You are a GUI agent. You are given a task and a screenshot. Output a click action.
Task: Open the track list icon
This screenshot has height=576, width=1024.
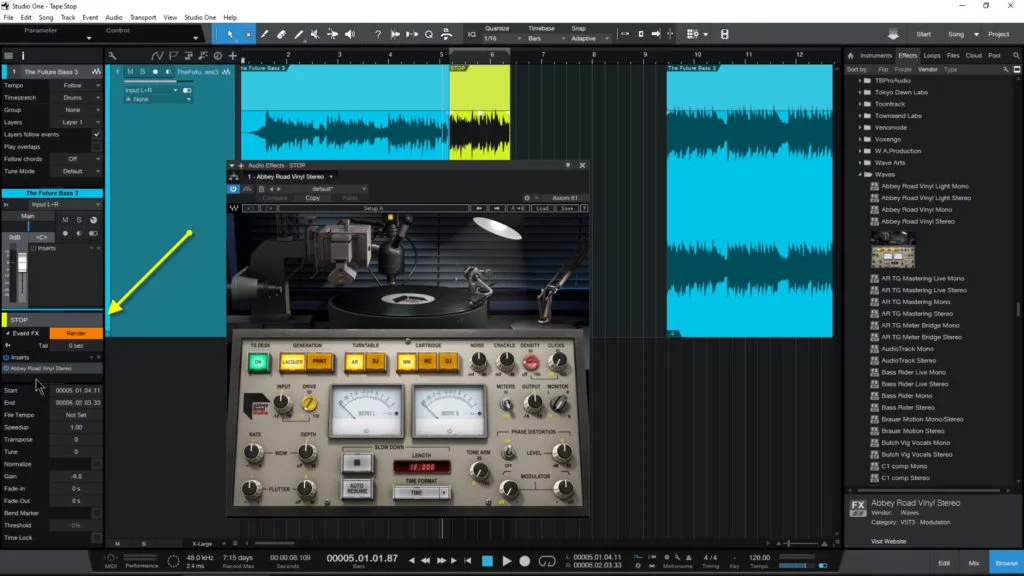point(8,56)
